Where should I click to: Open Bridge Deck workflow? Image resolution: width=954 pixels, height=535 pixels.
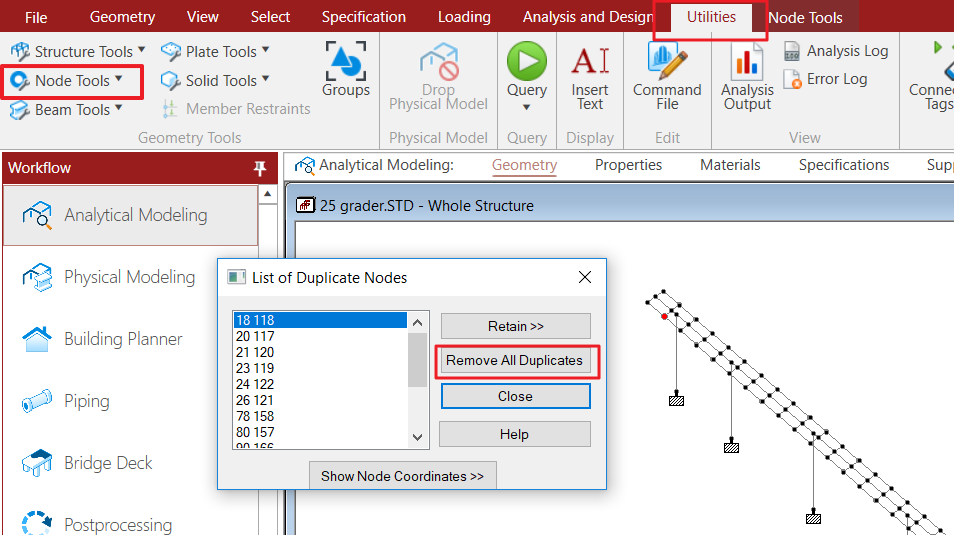[130, 463]
